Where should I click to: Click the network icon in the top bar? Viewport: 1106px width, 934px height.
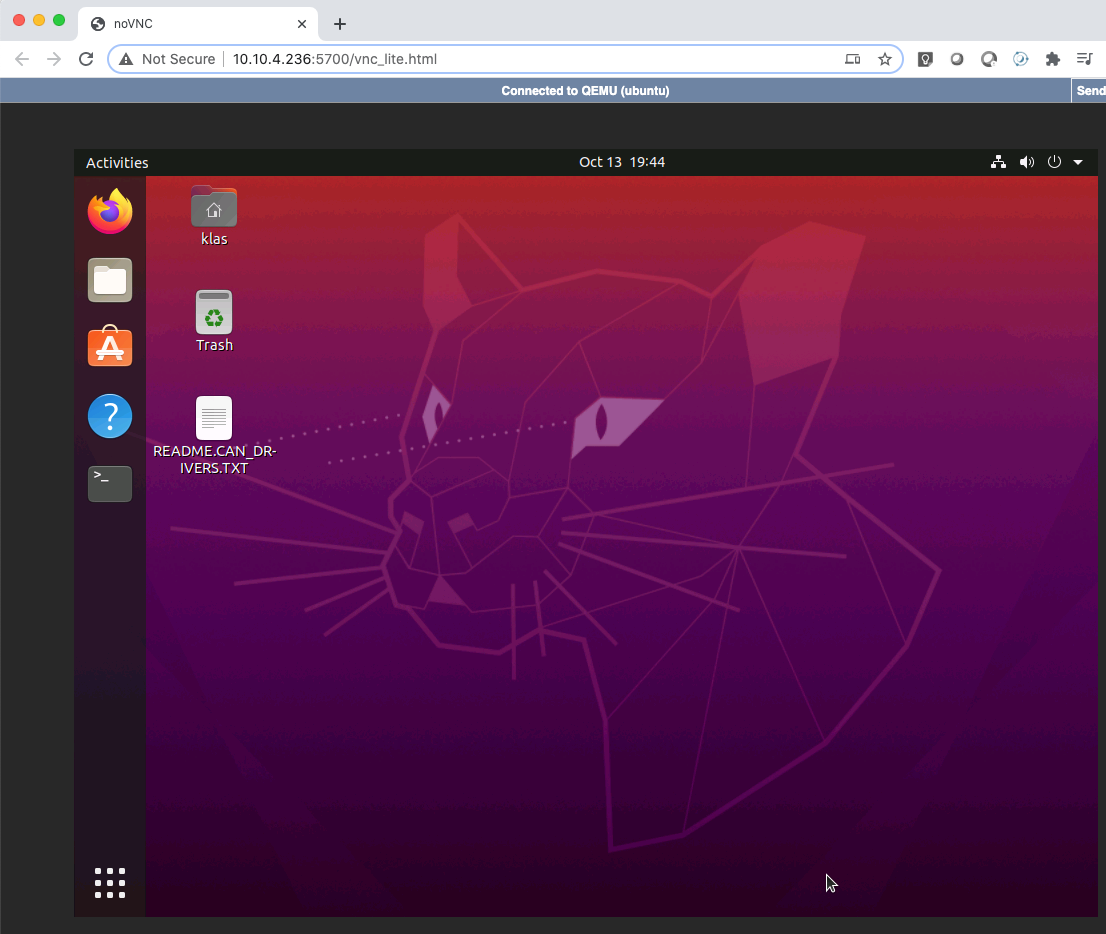998,161
